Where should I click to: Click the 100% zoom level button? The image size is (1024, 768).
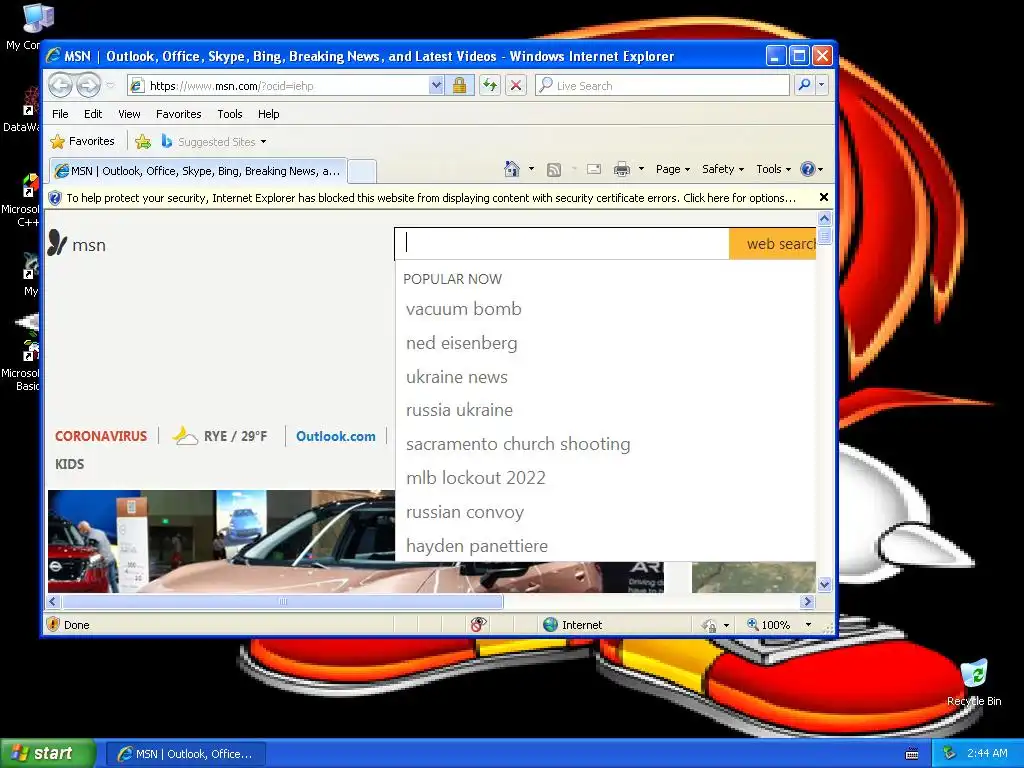pos(769,625)
